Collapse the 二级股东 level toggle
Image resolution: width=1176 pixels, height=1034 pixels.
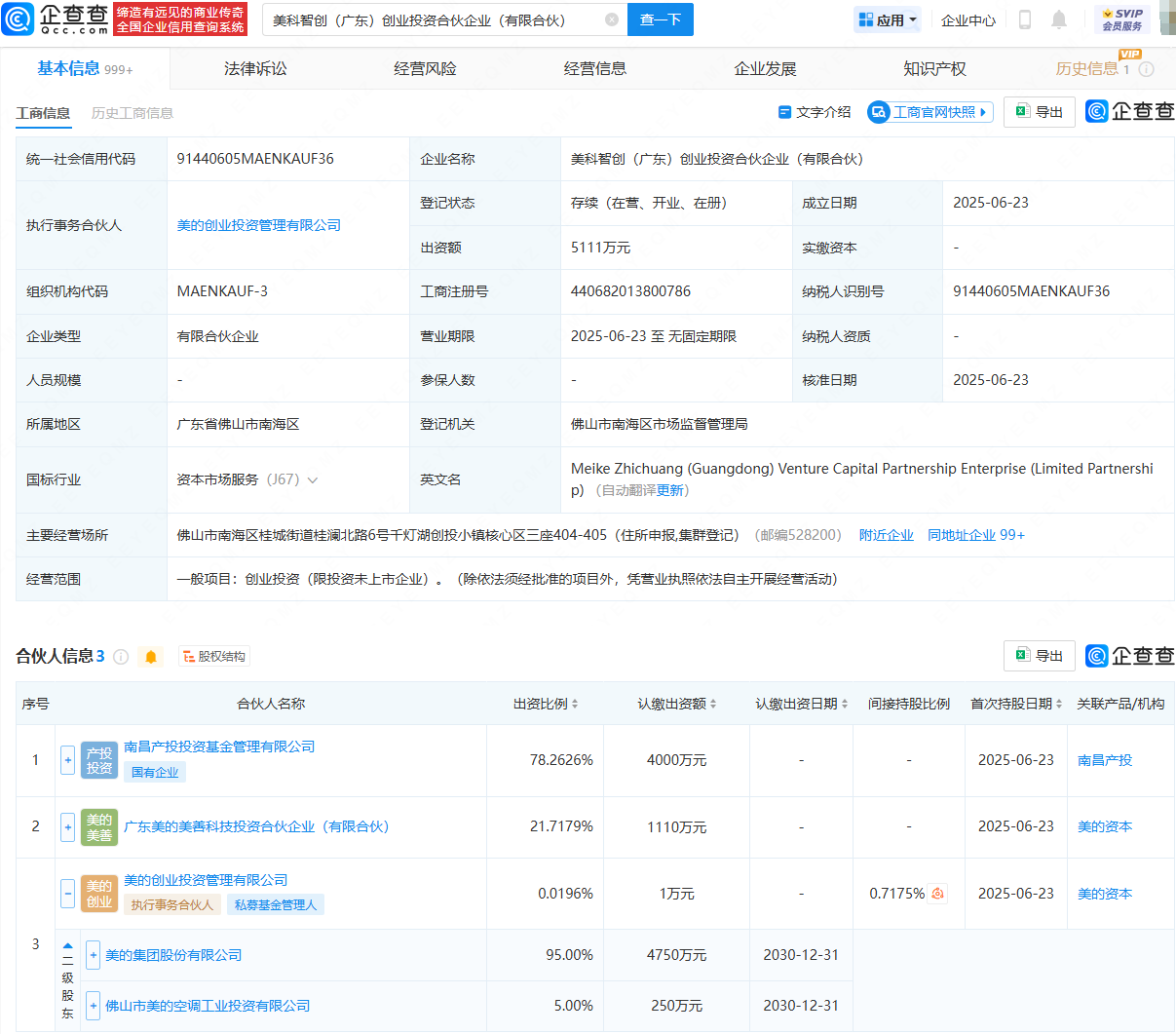(67, 946)
